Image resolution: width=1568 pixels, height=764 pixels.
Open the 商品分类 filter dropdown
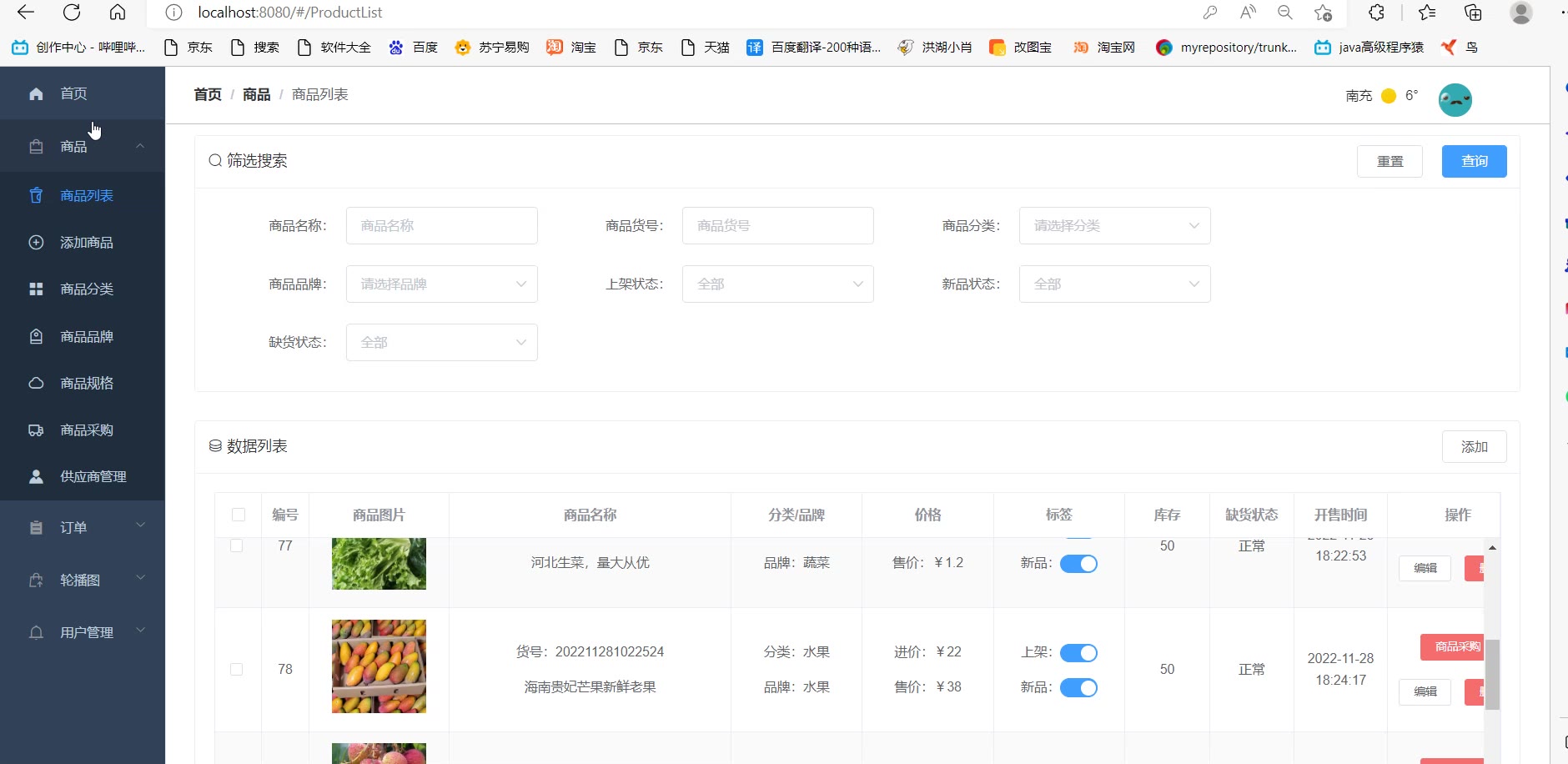pos(1114,226)
